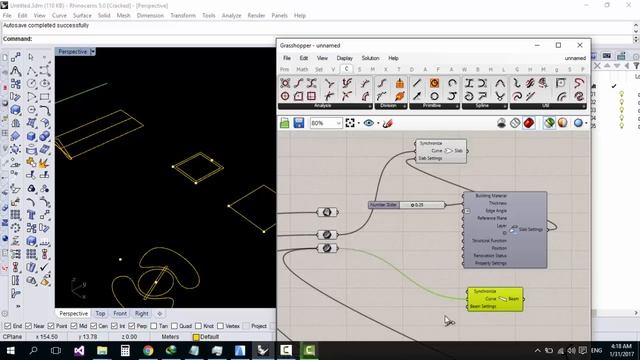The width and height of the screenshot is (640, 360).
Task: Open Grasshopper file icon in canvas toolbar
Action: (284, 123)
